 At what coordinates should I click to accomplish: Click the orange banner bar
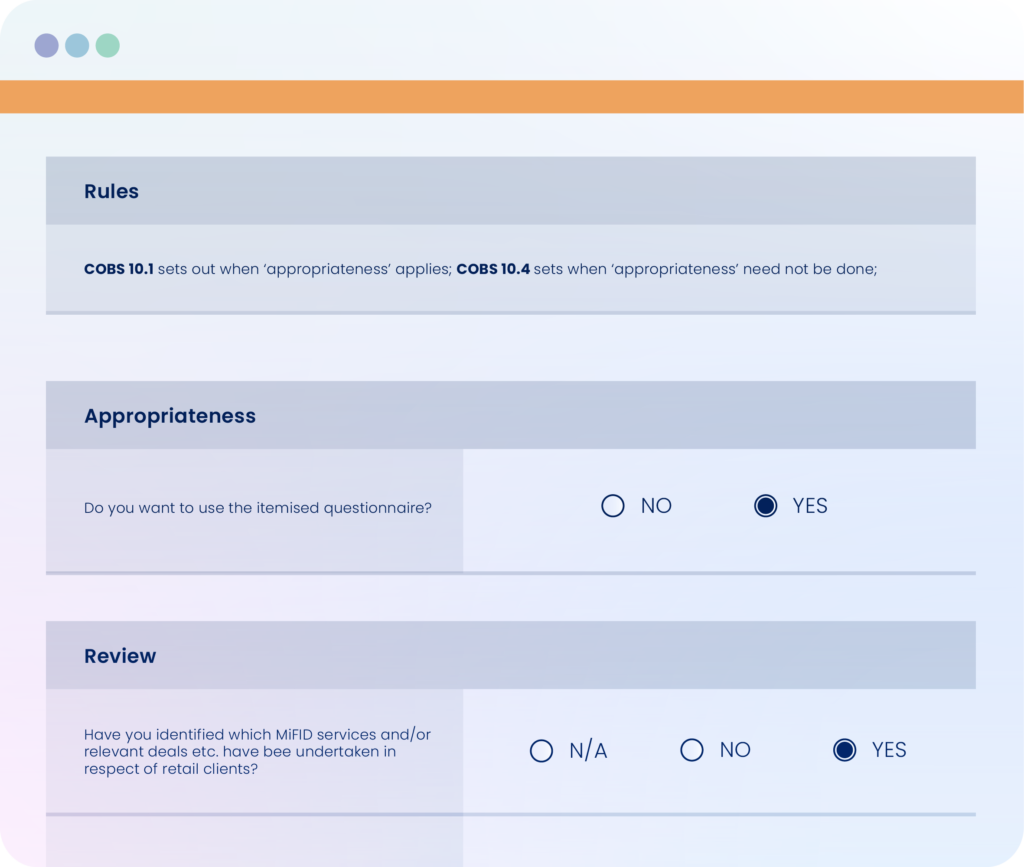512,97
